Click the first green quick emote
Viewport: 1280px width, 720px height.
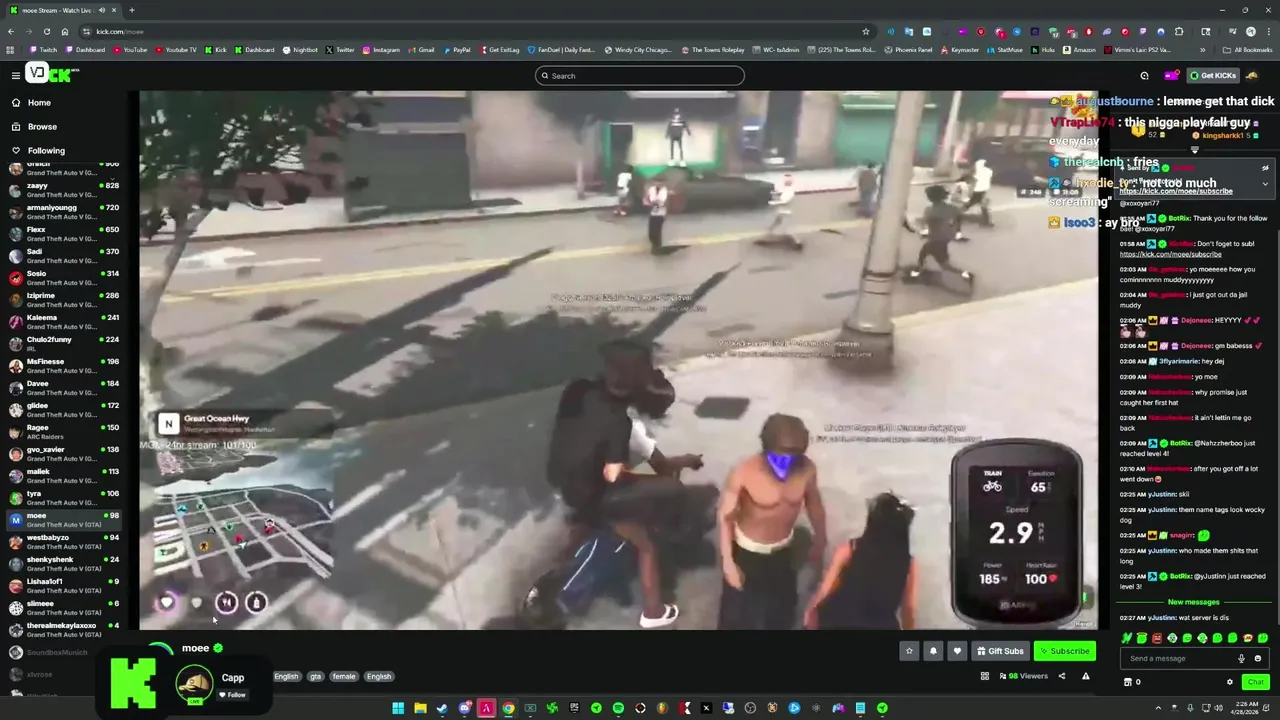point(1127,638)
